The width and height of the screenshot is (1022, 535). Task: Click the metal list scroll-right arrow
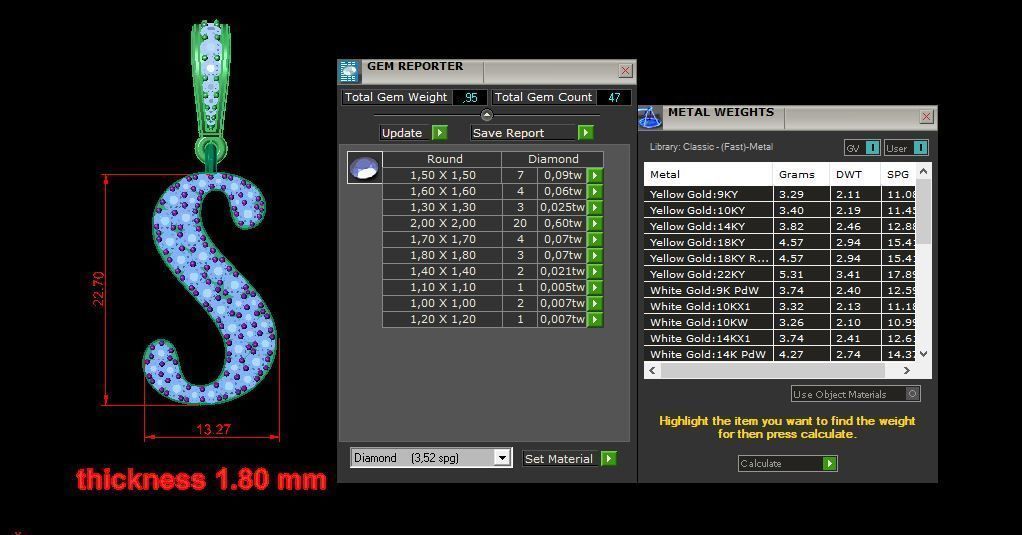tap(907, 370)
